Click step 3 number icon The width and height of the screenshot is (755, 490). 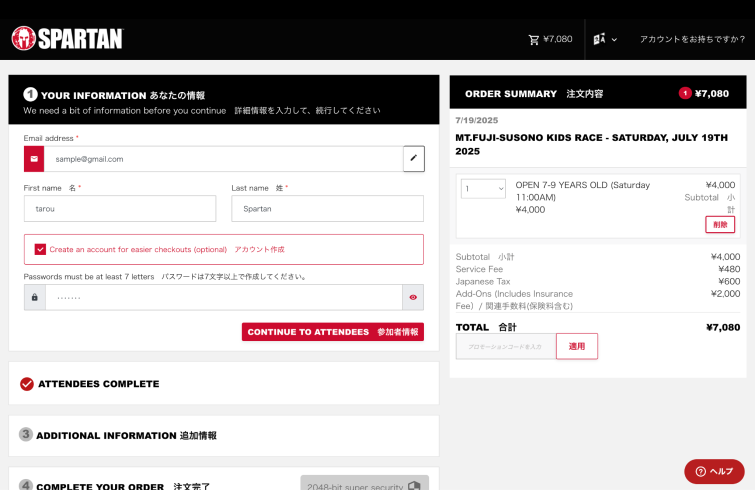coord(26,434)
